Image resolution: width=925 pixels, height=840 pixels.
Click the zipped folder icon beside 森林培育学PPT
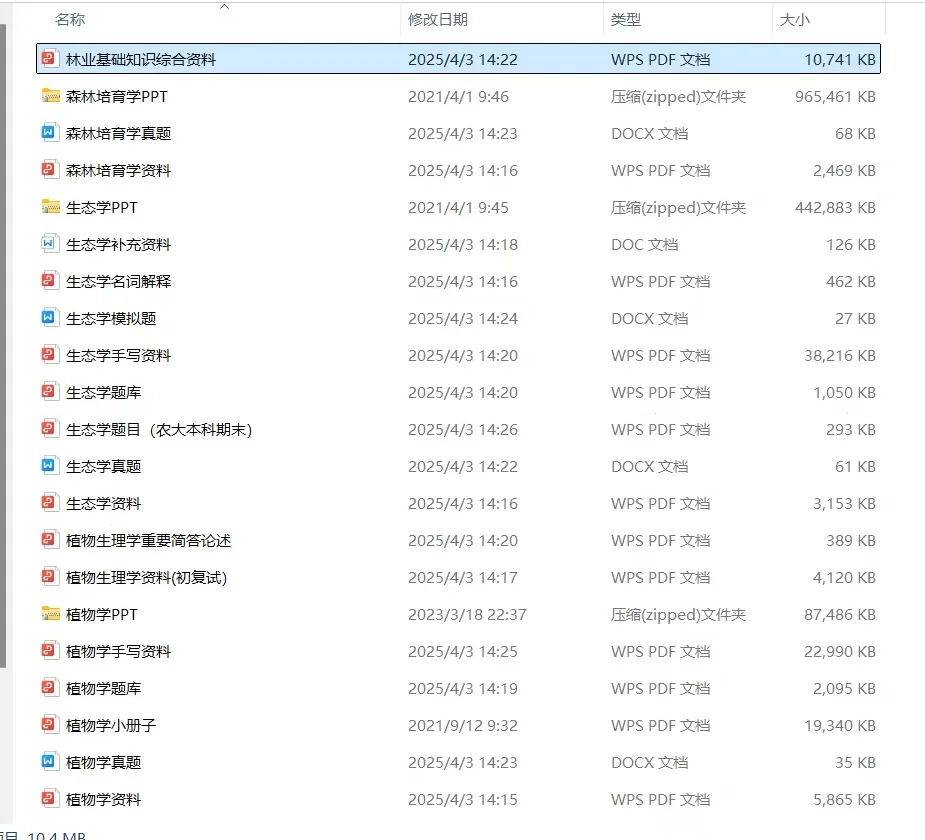50,96
